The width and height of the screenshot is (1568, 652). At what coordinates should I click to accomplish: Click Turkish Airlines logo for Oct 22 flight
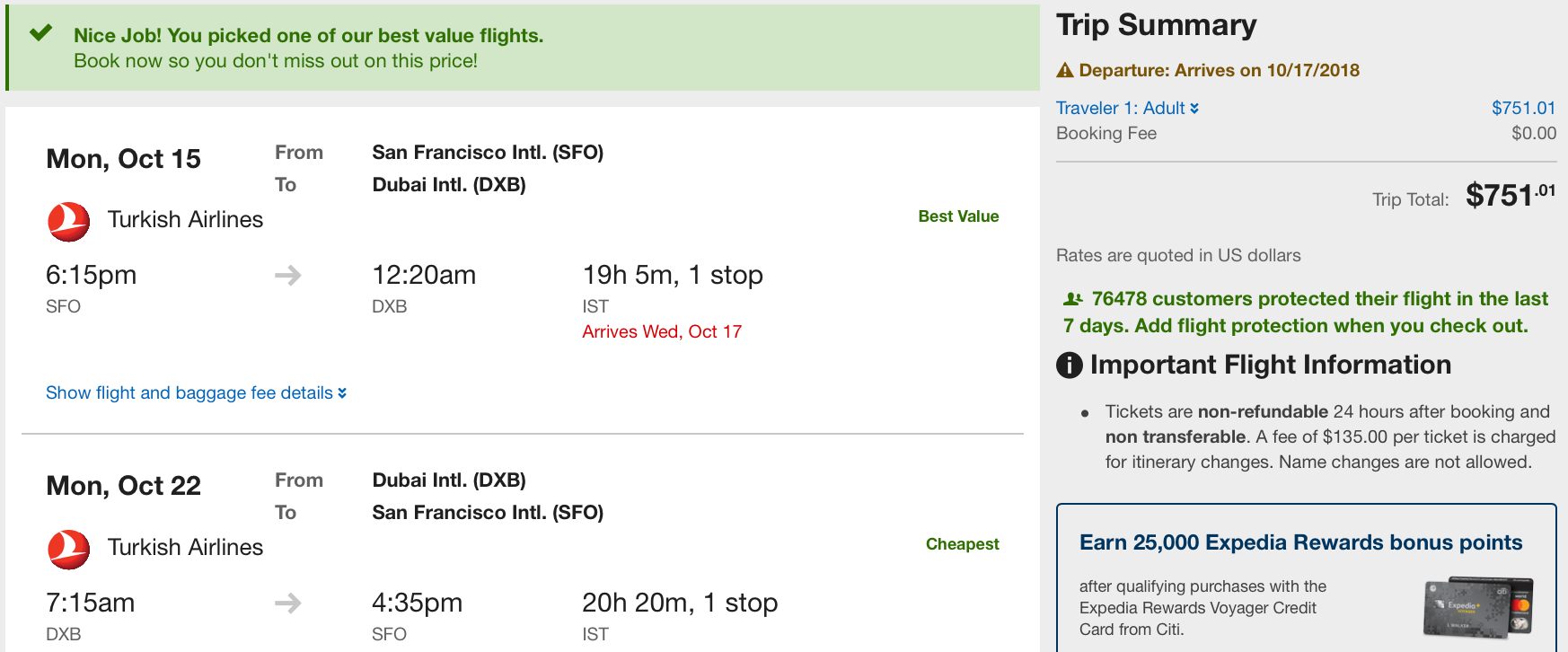[68, 550]
